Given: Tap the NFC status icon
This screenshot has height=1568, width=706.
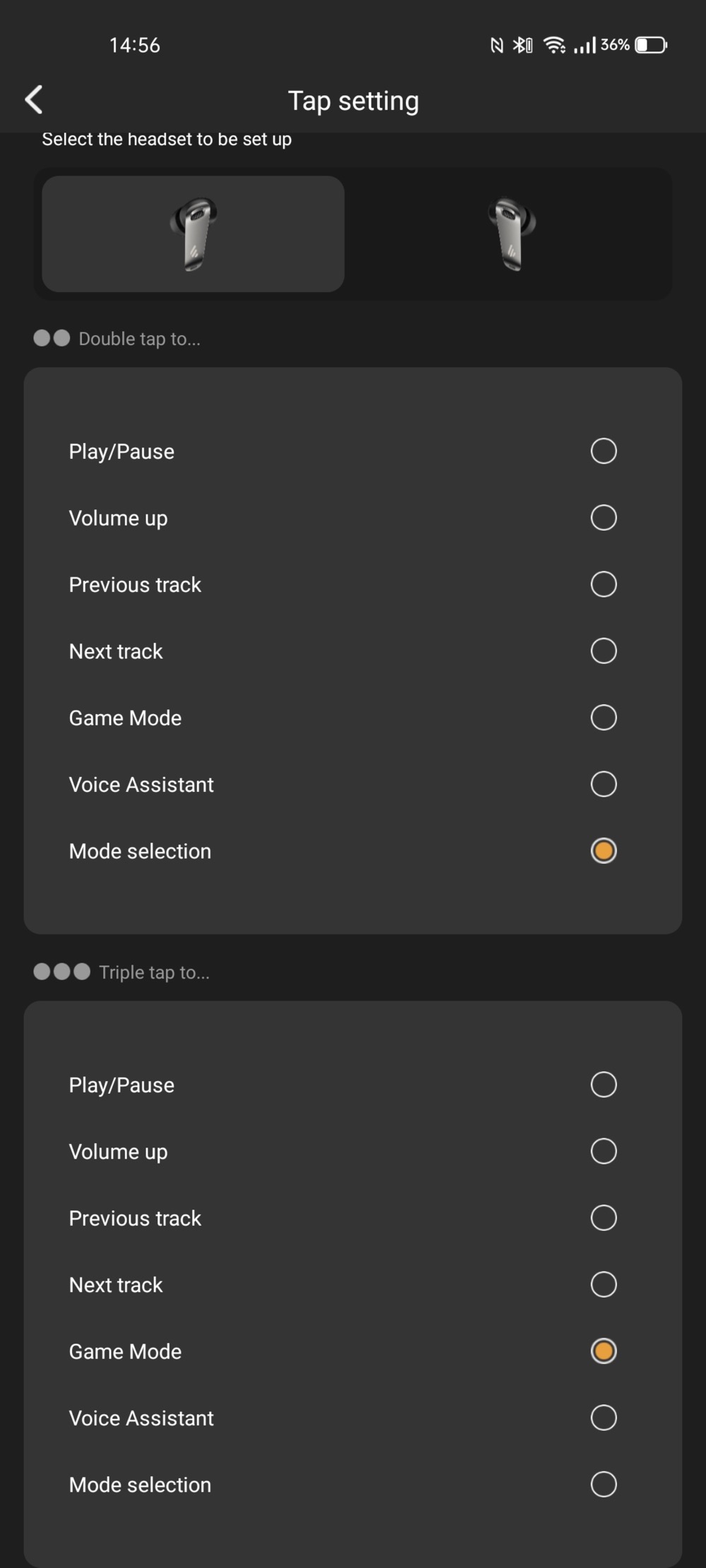Looking at the screenshot, I should tap(497, 45).
